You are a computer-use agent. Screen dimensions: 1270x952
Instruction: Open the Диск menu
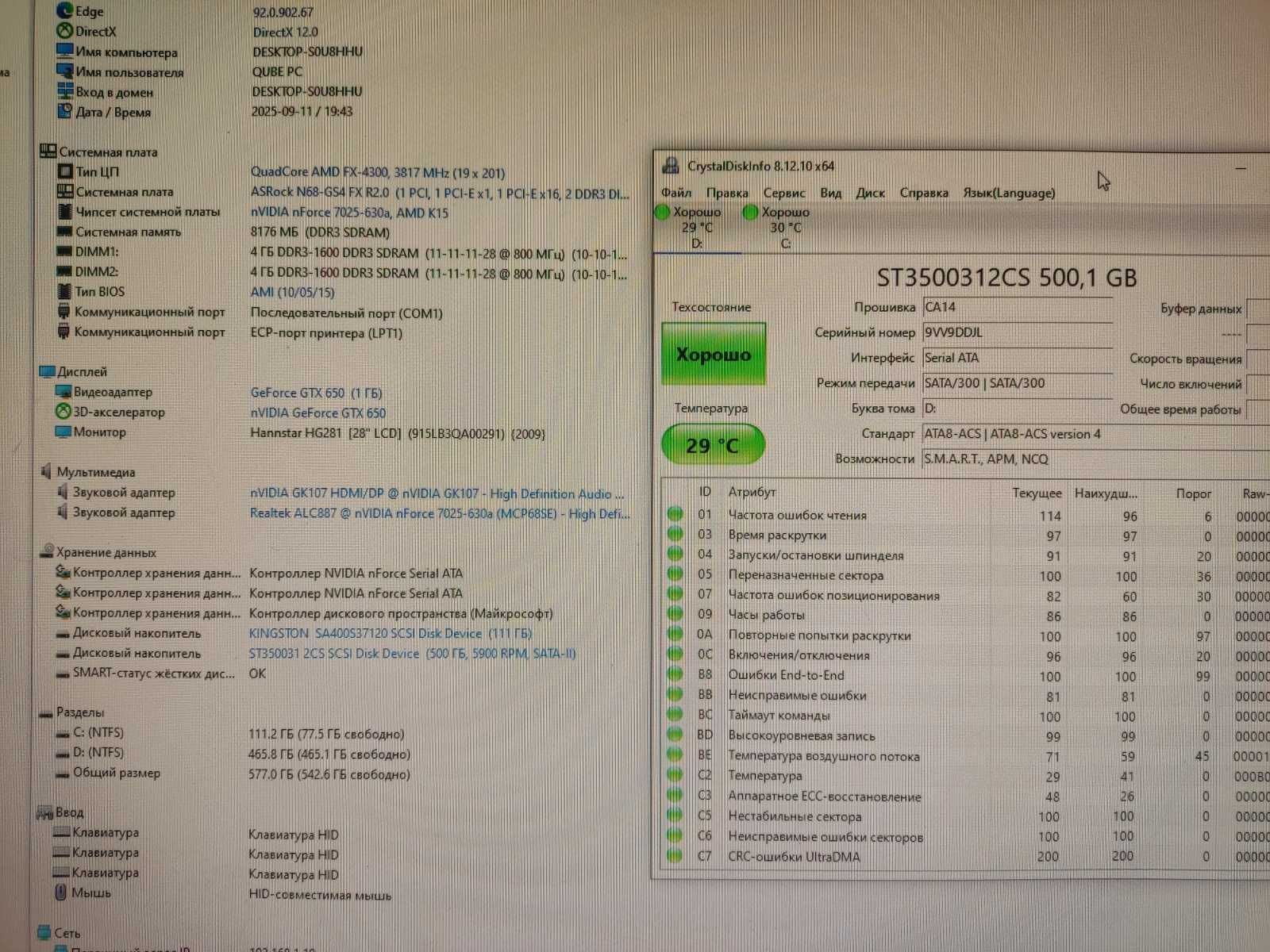pos(871,193)
